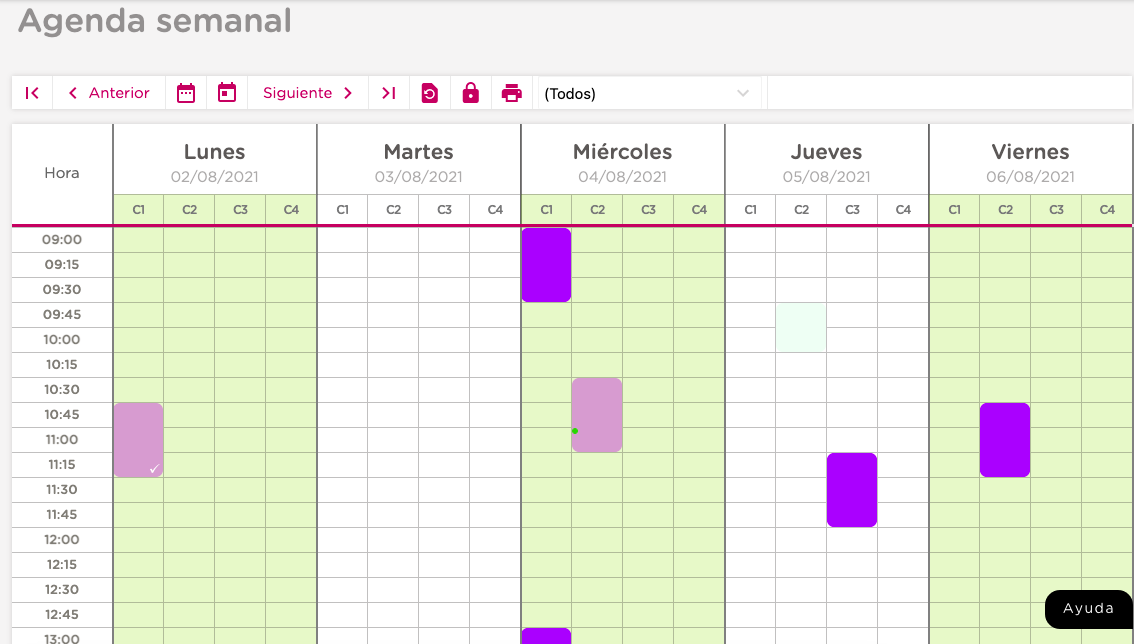The width and height of the screenshot is (1134, 644).
Task: Open Friday's purple 10:45 appointment in C2
Action: [x=1005, y=439]
